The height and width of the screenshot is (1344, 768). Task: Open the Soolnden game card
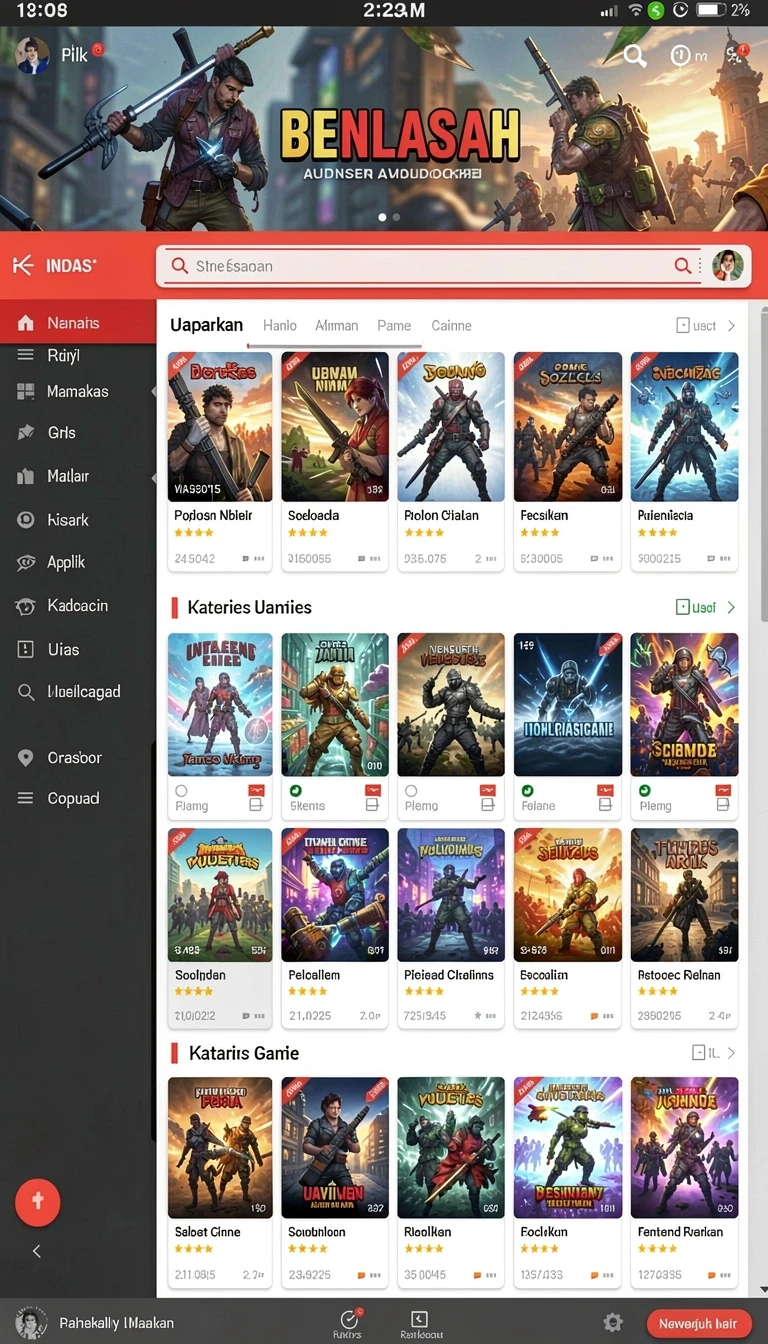click(x=220, y=928)
